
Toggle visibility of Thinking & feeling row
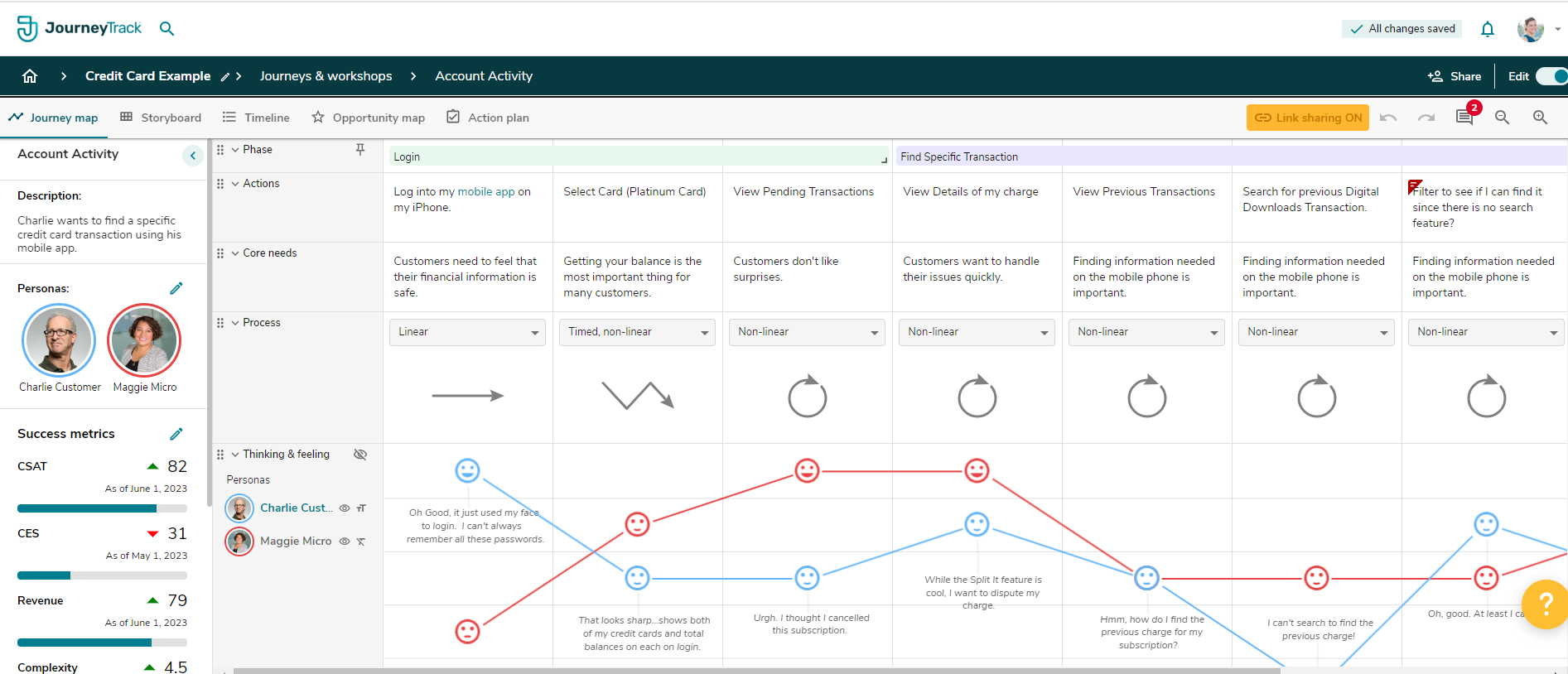point(360,455)
